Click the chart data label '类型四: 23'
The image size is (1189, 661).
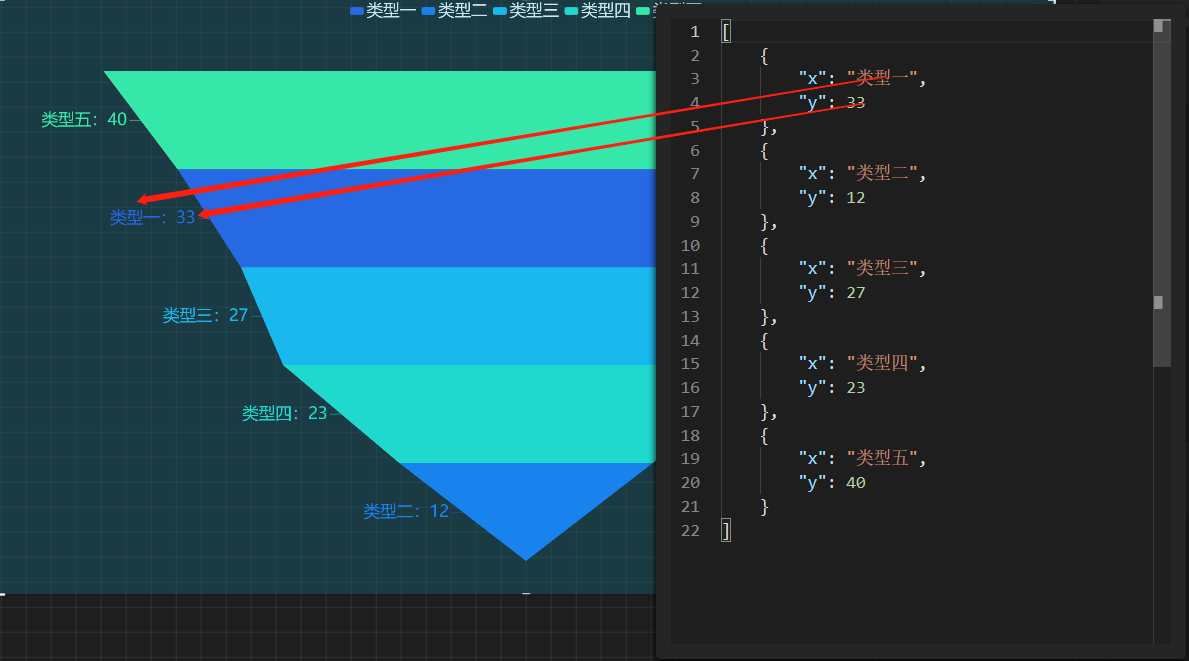(284, 413)
